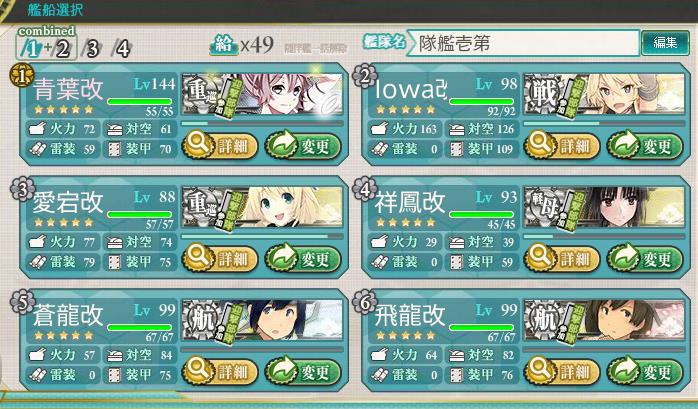Click the flagship number 1 badge
Viewport: 698px width, 409px height.
coord(21,75)
